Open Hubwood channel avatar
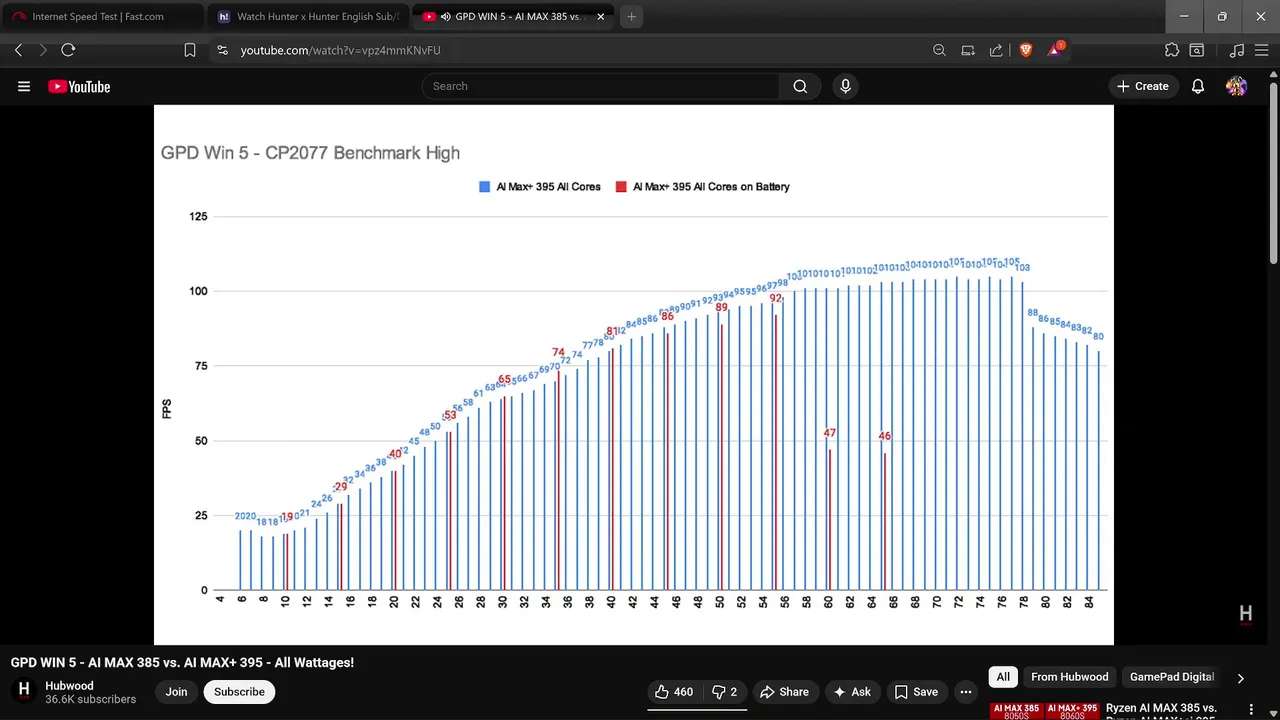Screen dimensions: 1280x720 [x=24, y=691]
